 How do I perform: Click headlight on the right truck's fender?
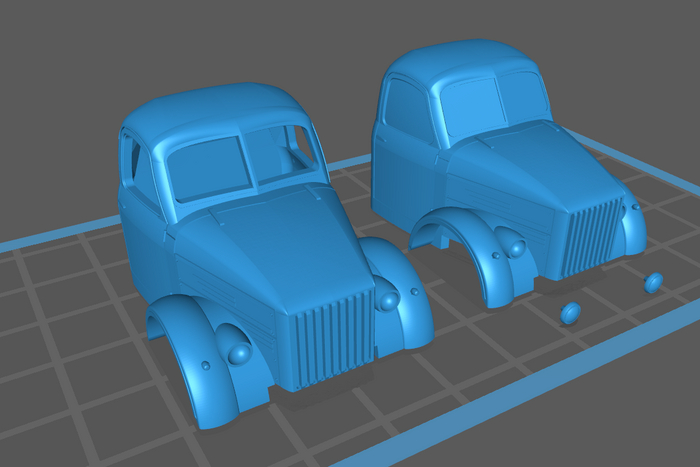(x=513, y=247)
